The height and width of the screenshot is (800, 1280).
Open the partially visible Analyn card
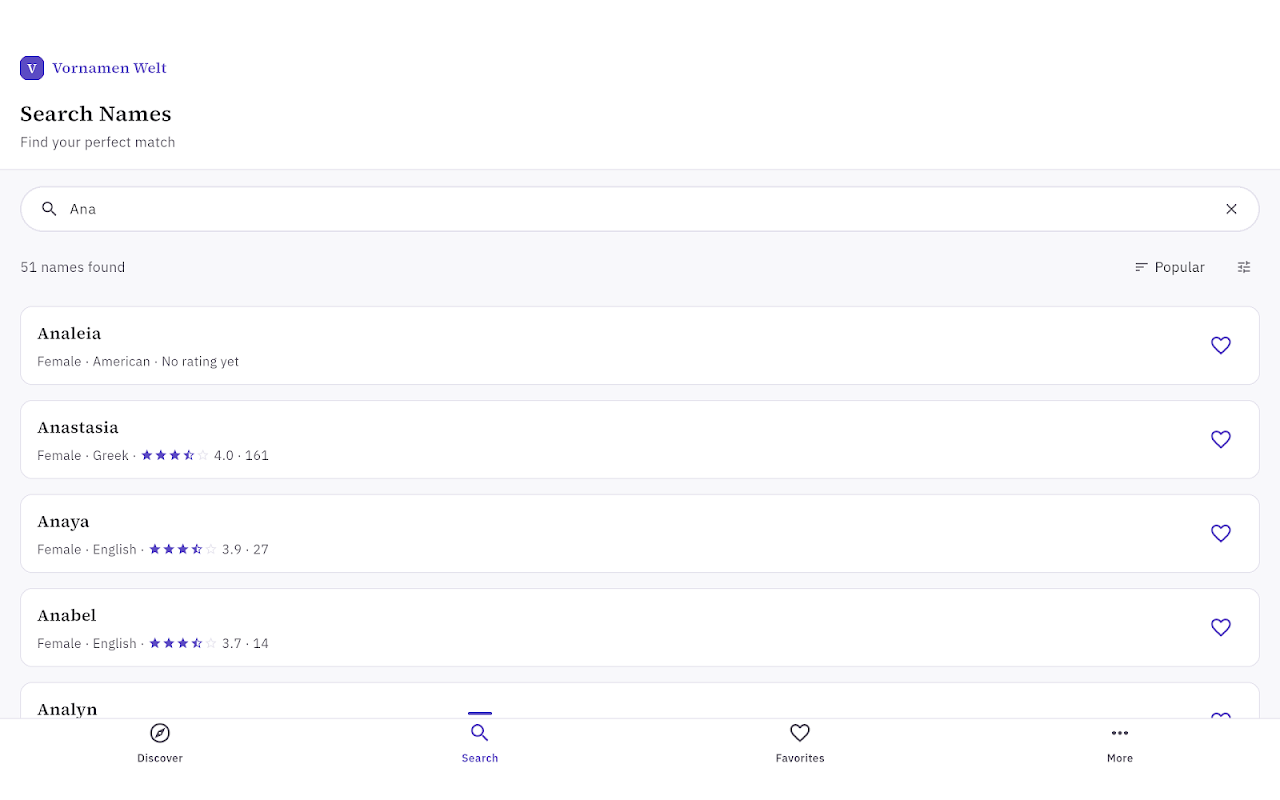coord(640,701)
